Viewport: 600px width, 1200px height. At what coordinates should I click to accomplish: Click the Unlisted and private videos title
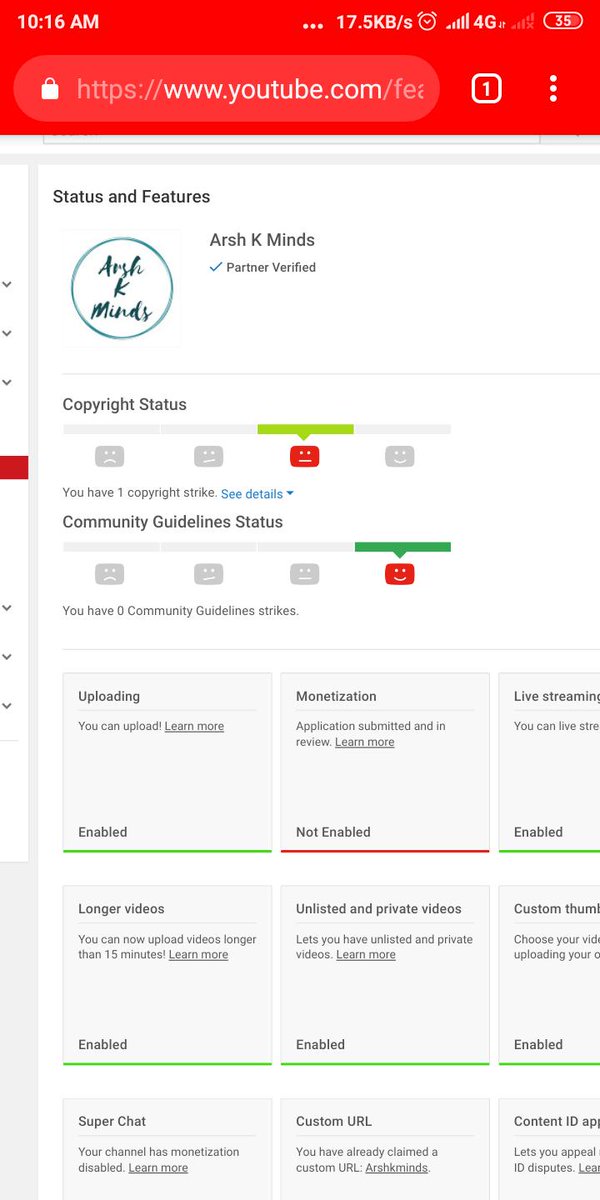pyautogui.click(x=379, y=909)
